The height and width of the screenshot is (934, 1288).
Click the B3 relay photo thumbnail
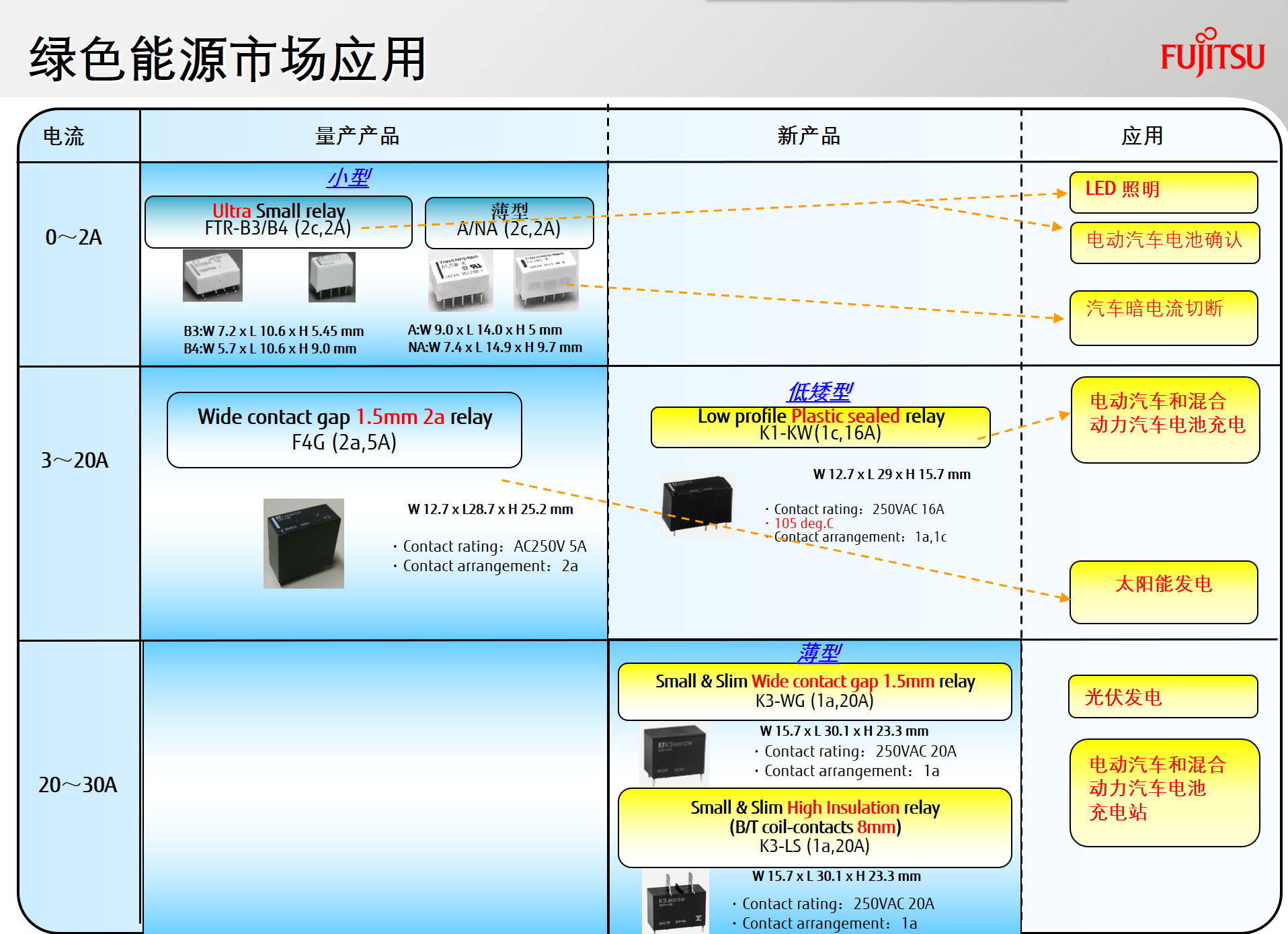[212, 275]
